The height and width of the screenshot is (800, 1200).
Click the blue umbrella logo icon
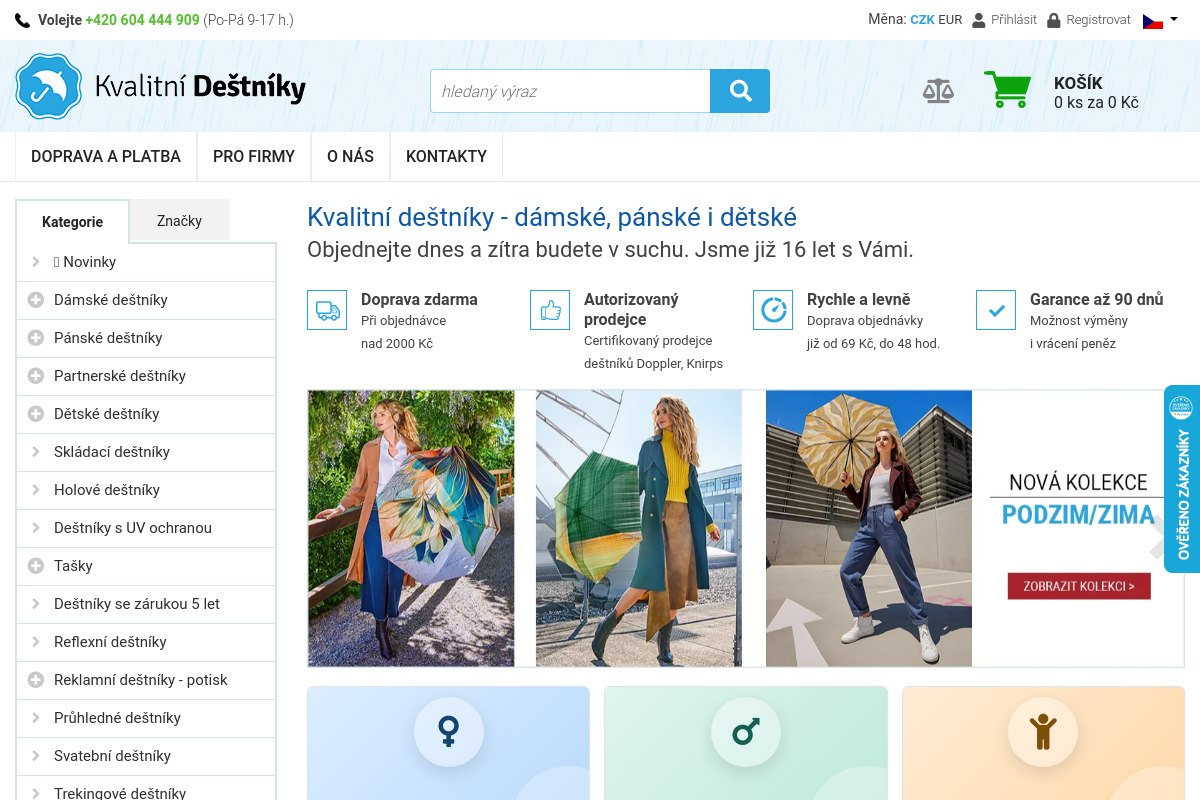pos(48,87)
